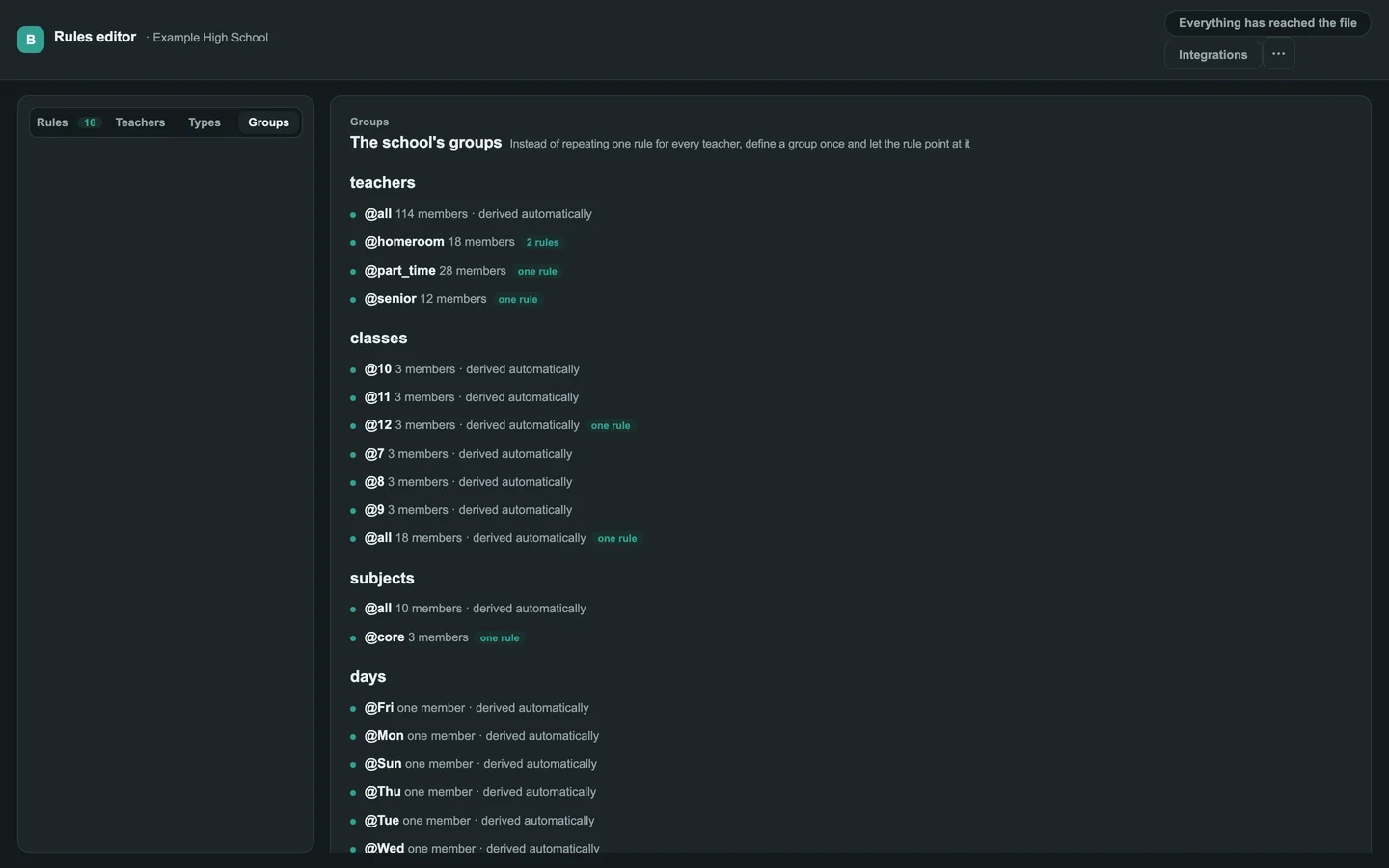Click the 'classes' section heading
Viewport: 1389px width, 868px height.
(x=379, y=339)
